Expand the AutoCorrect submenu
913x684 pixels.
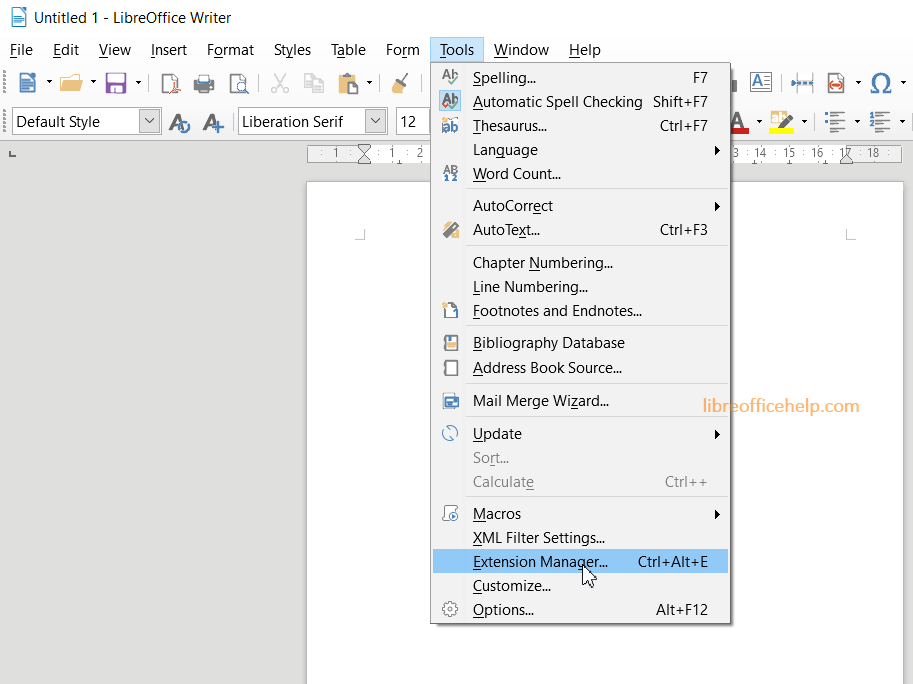point(581,206)
